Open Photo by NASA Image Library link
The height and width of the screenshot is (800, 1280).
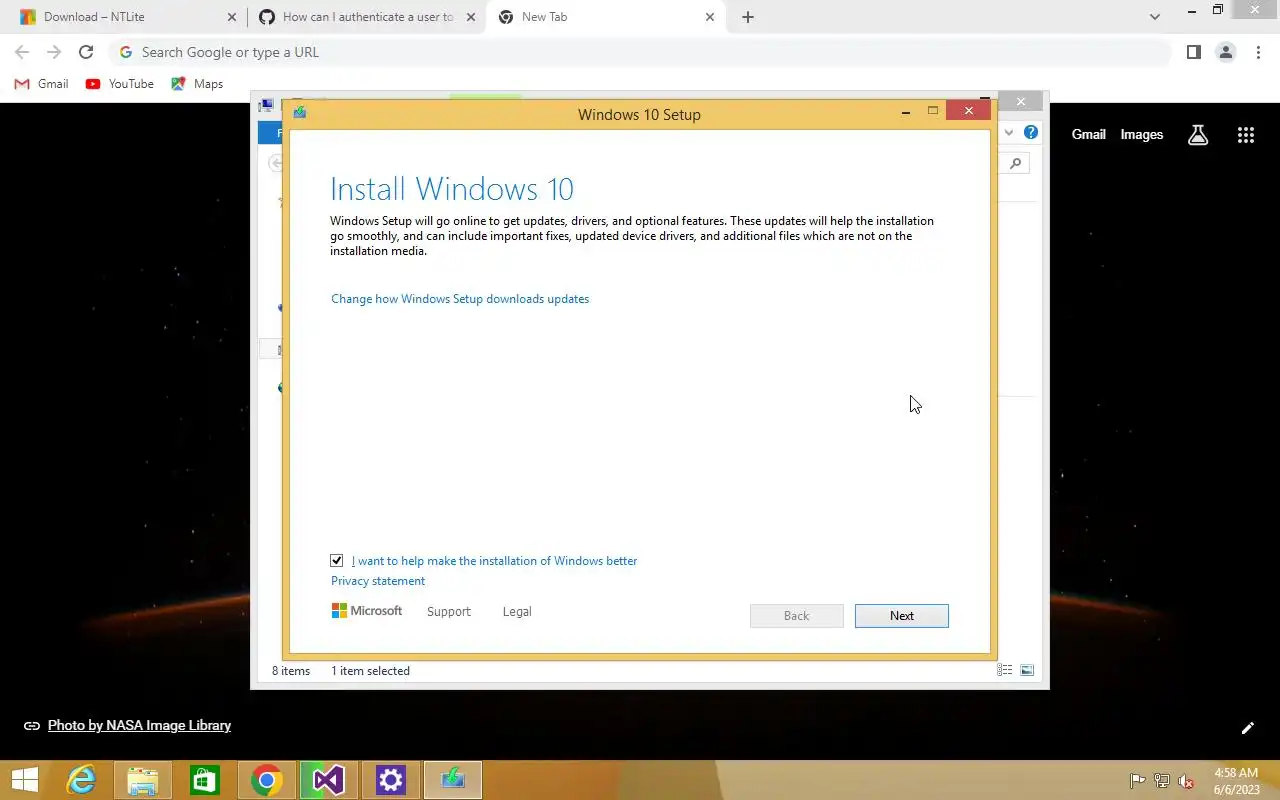click(139, 726)
